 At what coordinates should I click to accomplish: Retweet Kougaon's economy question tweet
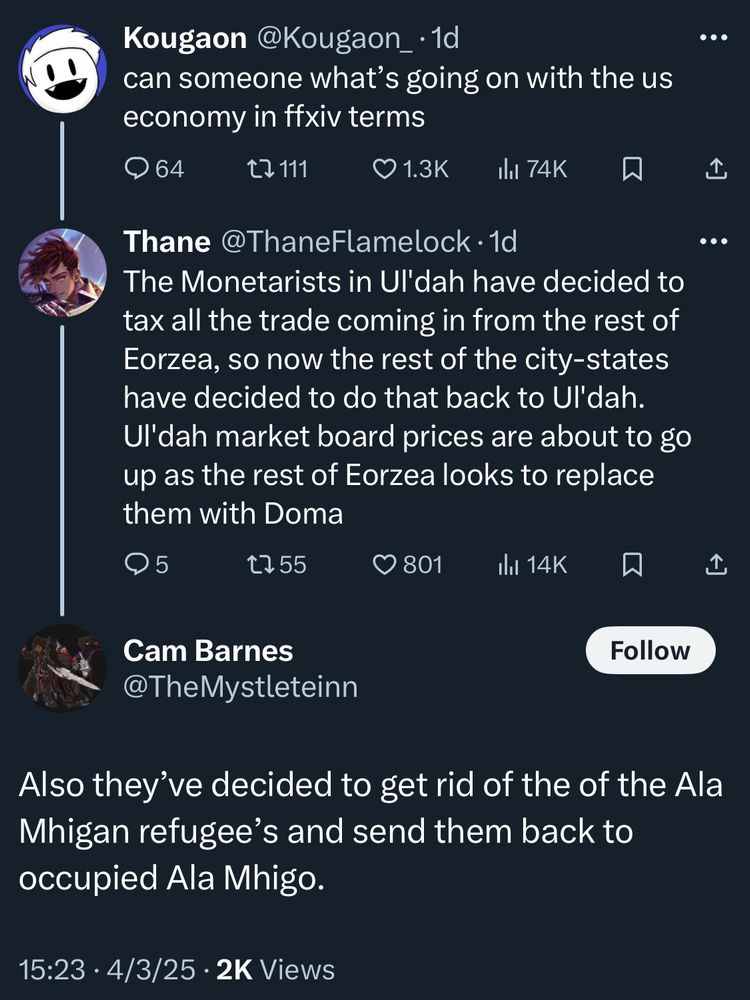[259, 169]
